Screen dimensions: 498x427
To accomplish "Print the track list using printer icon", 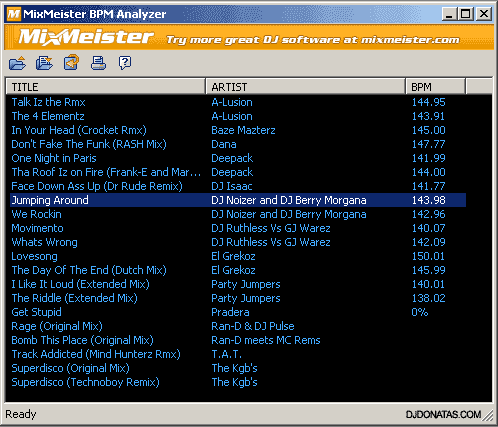I will pyautogui.click(x=98, y=63).
